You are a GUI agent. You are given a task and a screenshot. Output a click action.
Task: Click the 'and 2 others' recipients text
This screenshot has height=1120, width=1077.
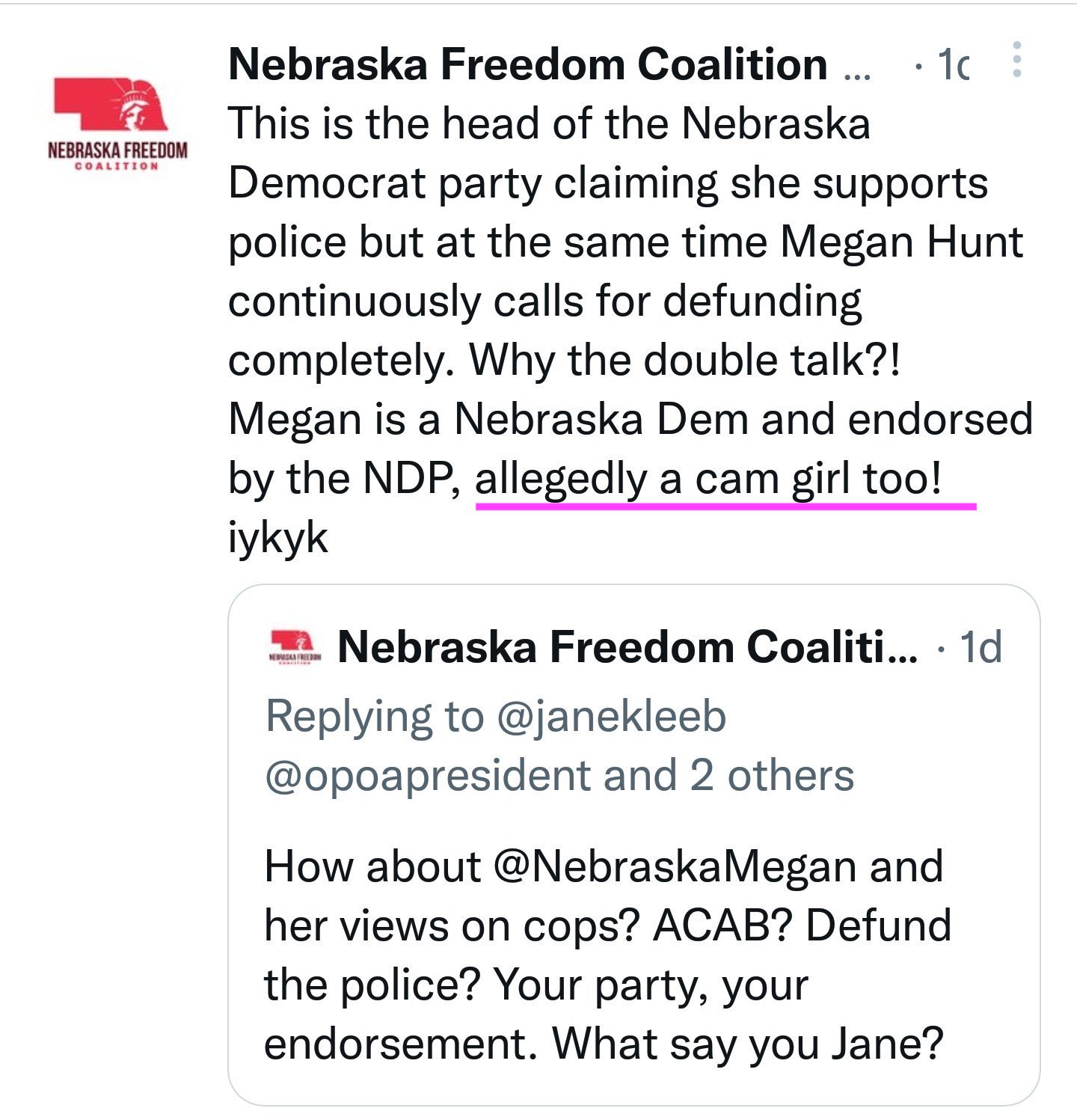click(x=728, y=775)
